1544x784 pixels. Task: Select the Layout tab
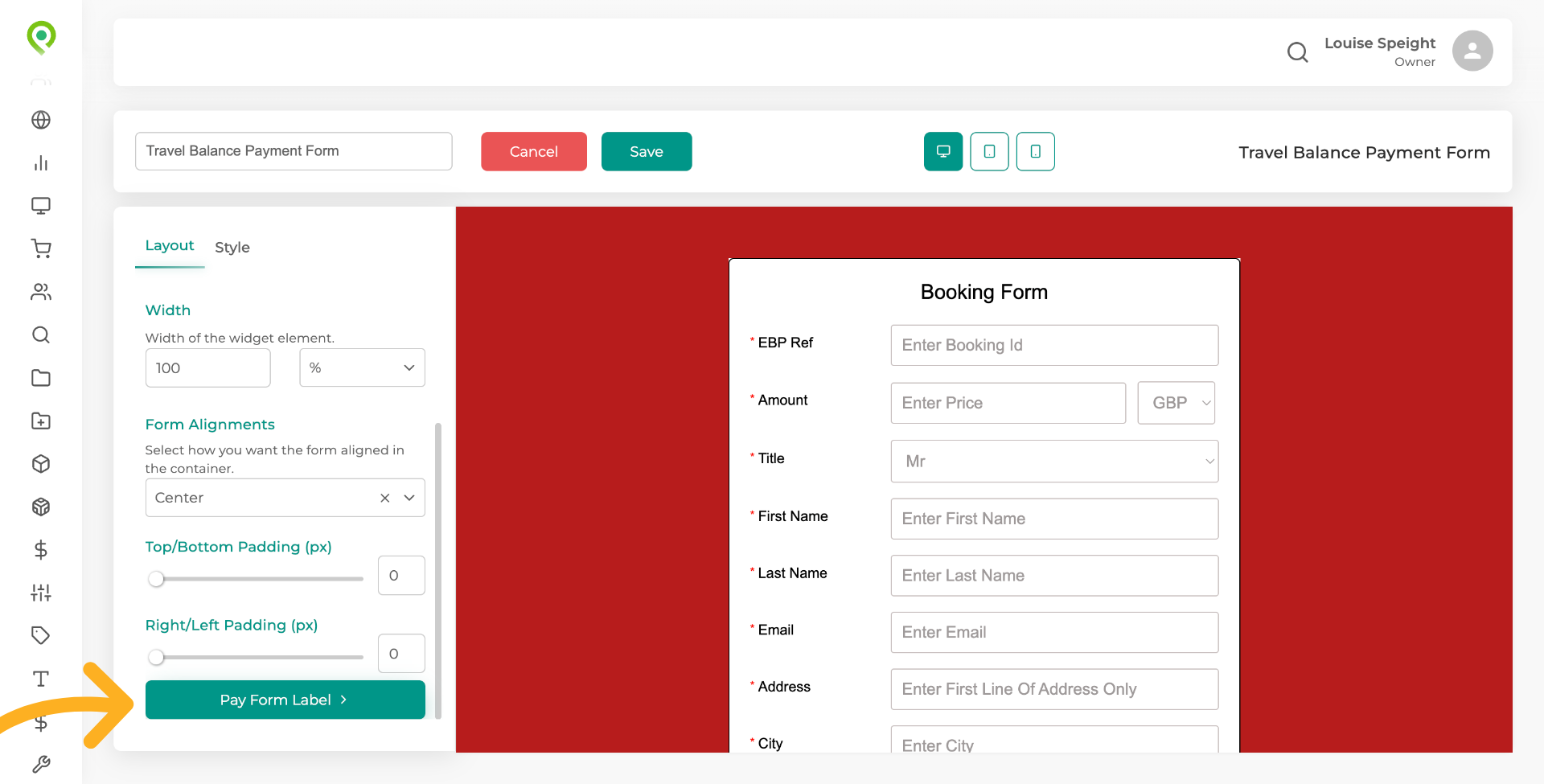click(x=169, y=246)
